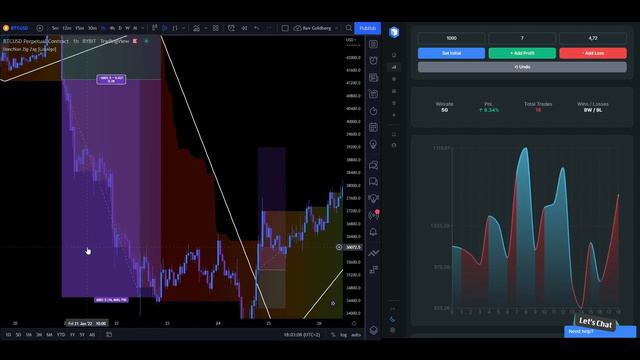
Task: Open the streams icon with red badge
Action: coord(373,215)
